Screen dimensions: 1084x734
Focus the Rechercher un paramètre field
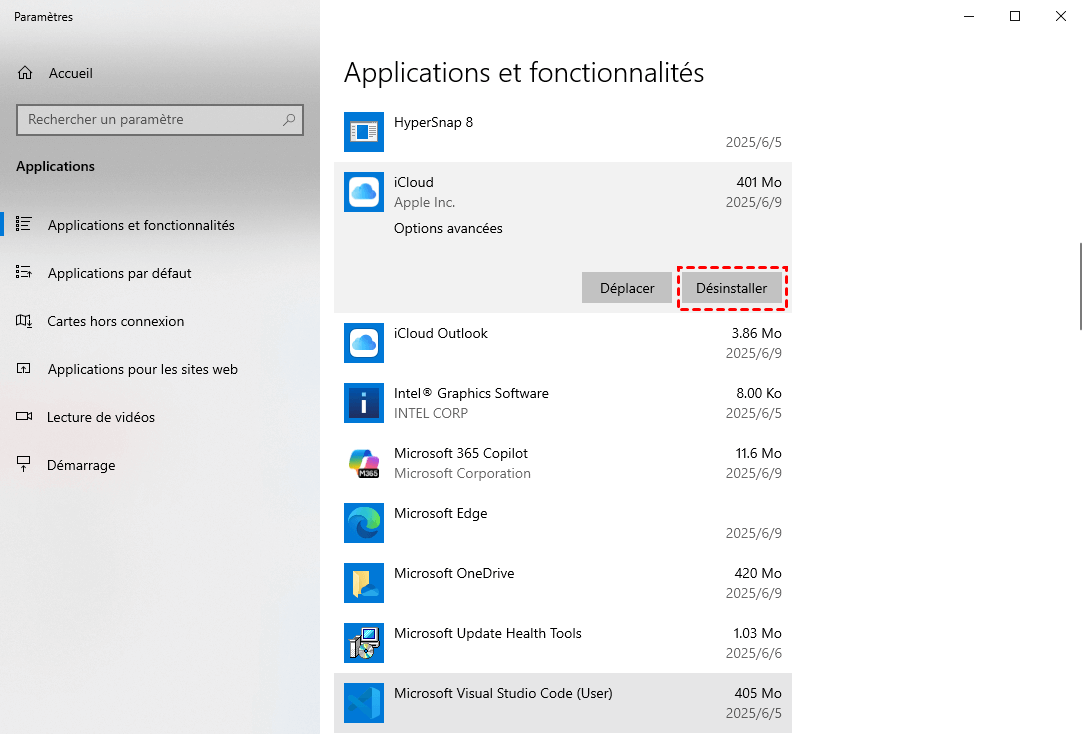point(150,120)
